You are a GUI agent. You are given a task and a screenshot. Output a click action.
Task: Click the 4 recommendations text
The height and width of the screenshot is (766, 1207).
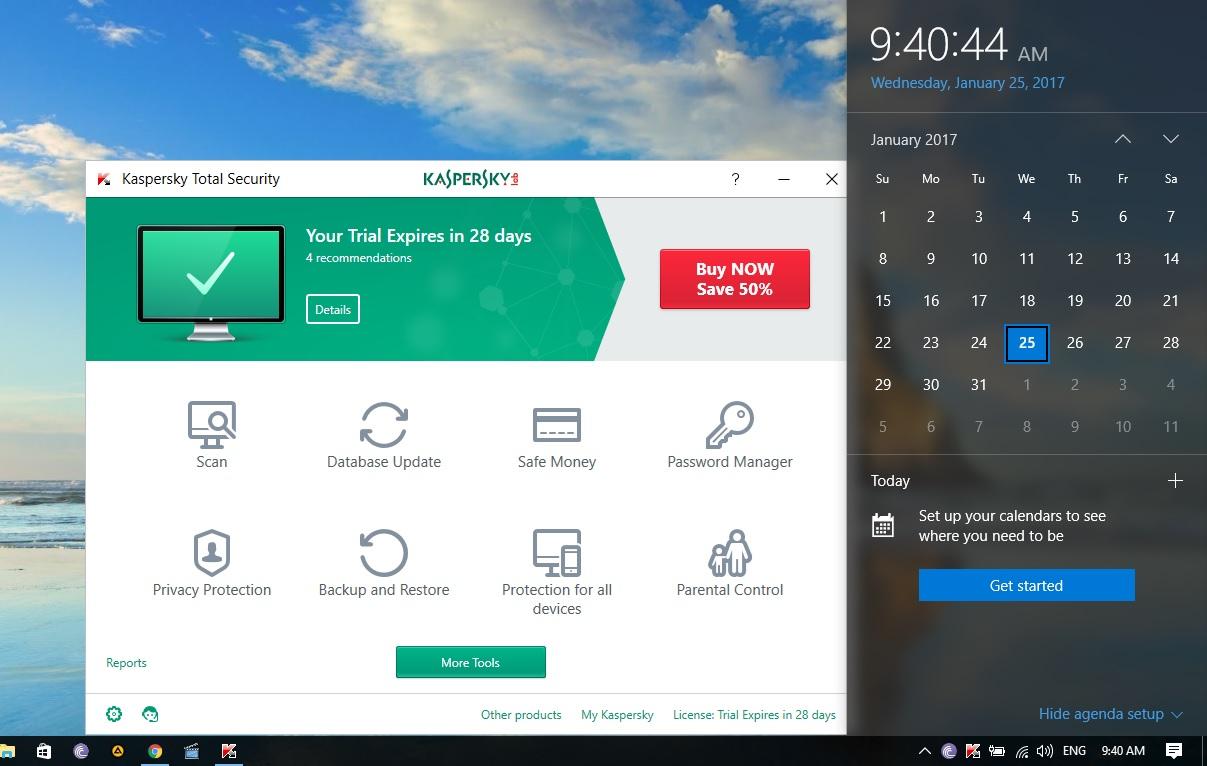359,258
